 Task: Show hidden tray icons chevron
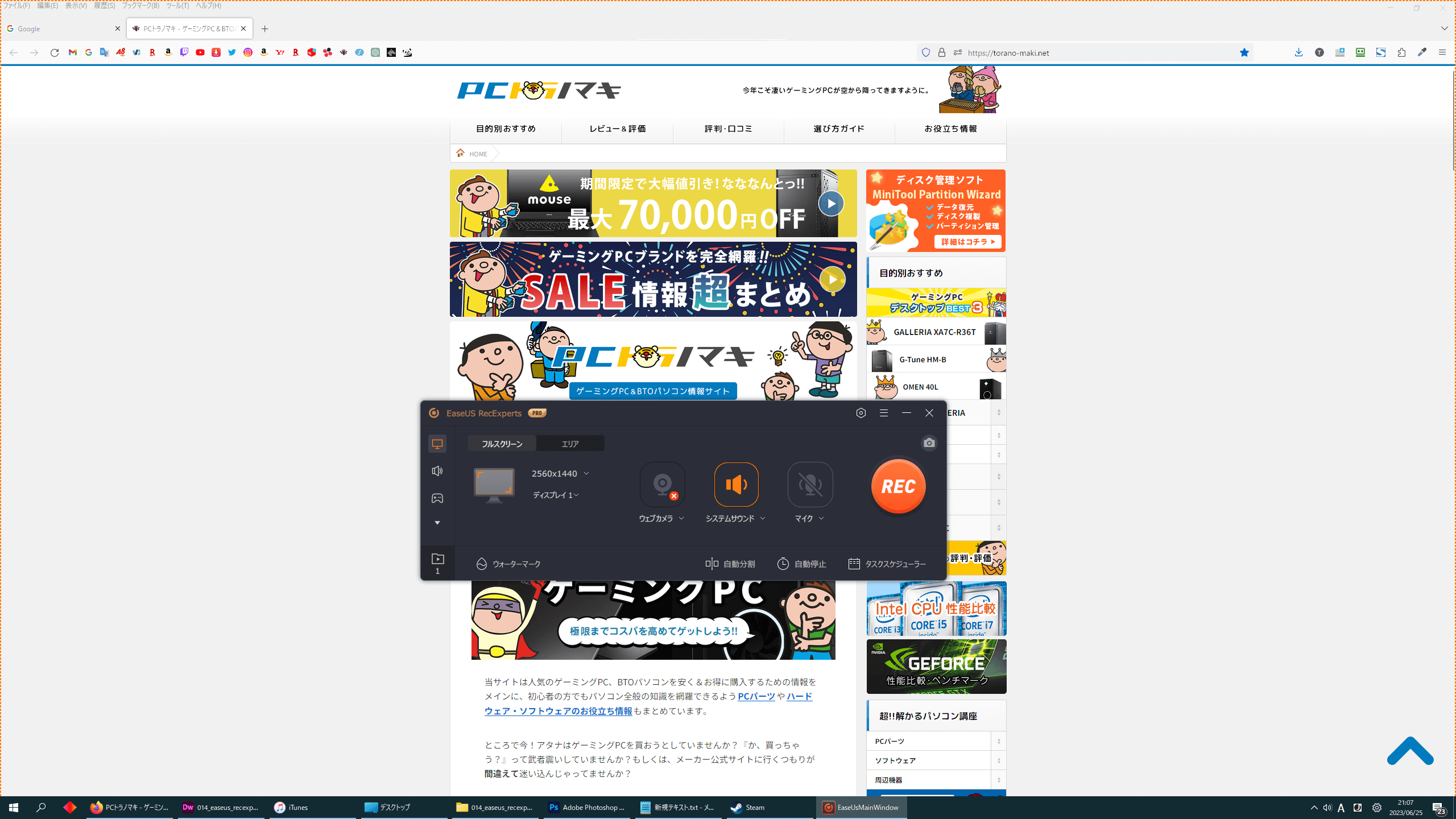[1314, 808]
